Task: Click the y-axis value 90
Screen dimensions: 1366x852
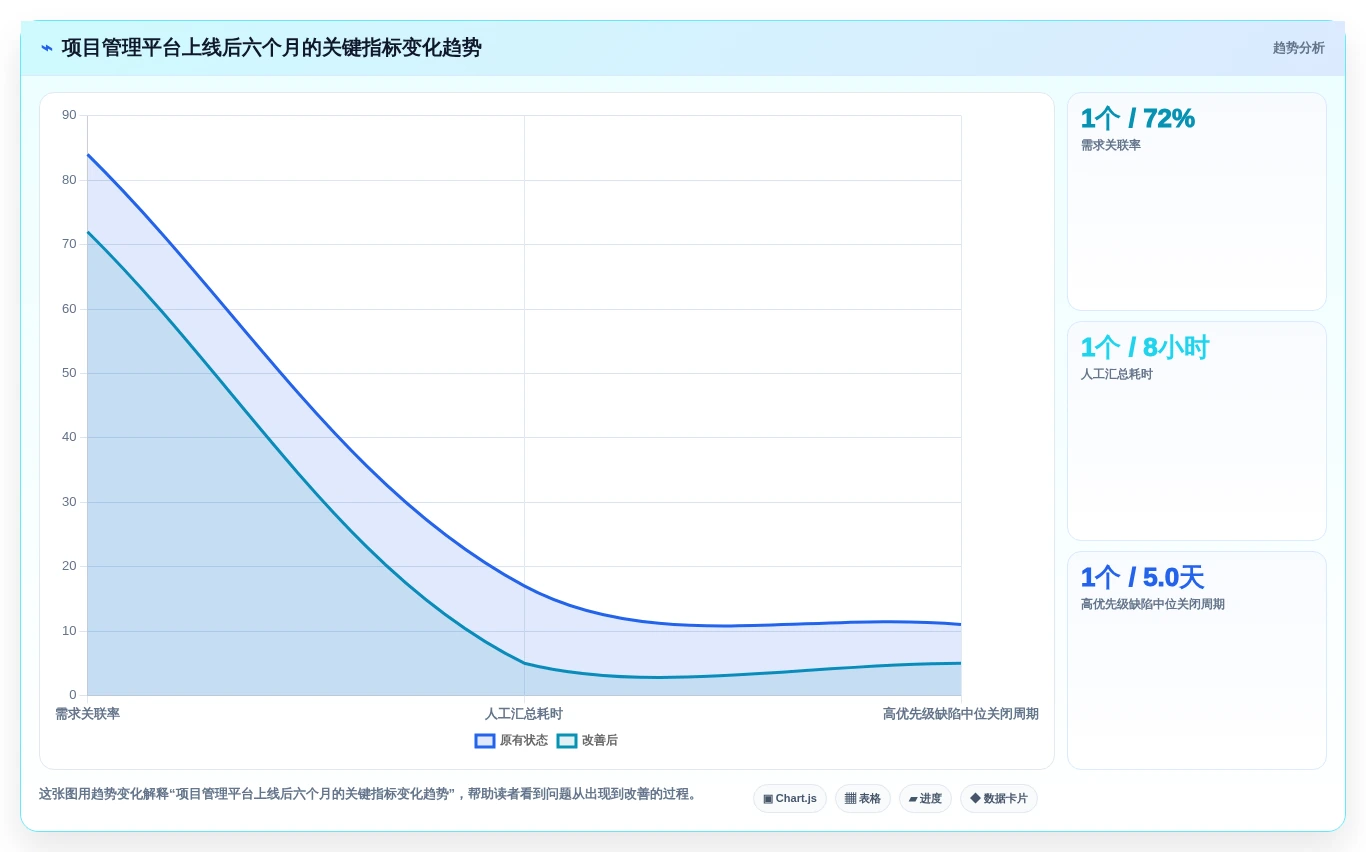Action: (69, 115)
